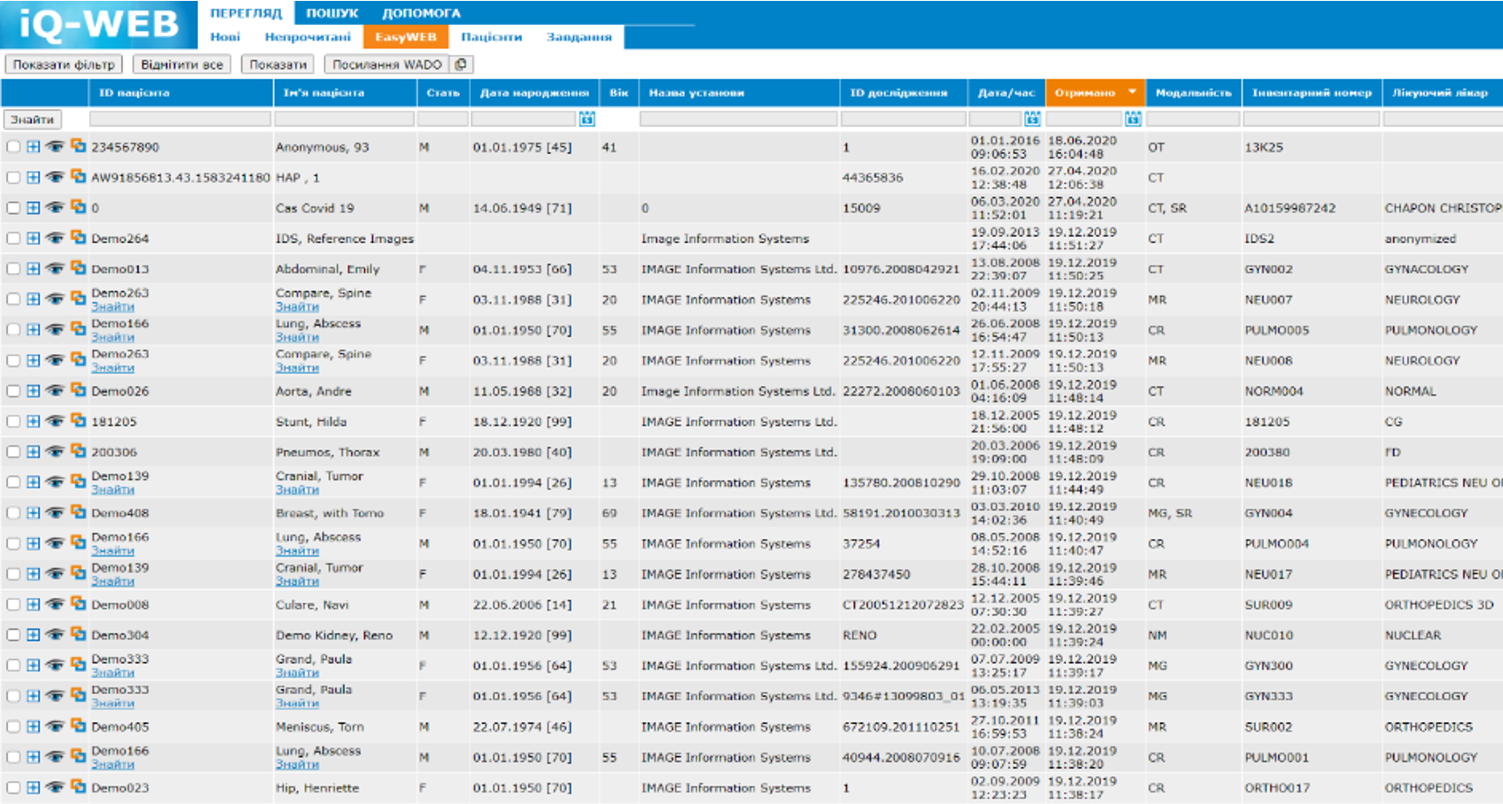Expand the Demo264 row with plus
The width and height of the screenshot is (1503, 804).
tap(33, 238)
